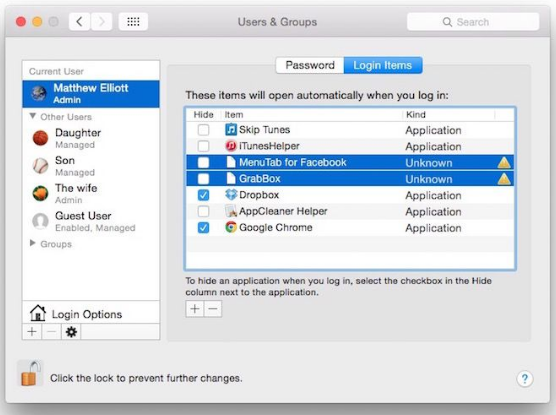Sort by the Item column header
Viewport: 556px width, 415px height.
[312, 115]
